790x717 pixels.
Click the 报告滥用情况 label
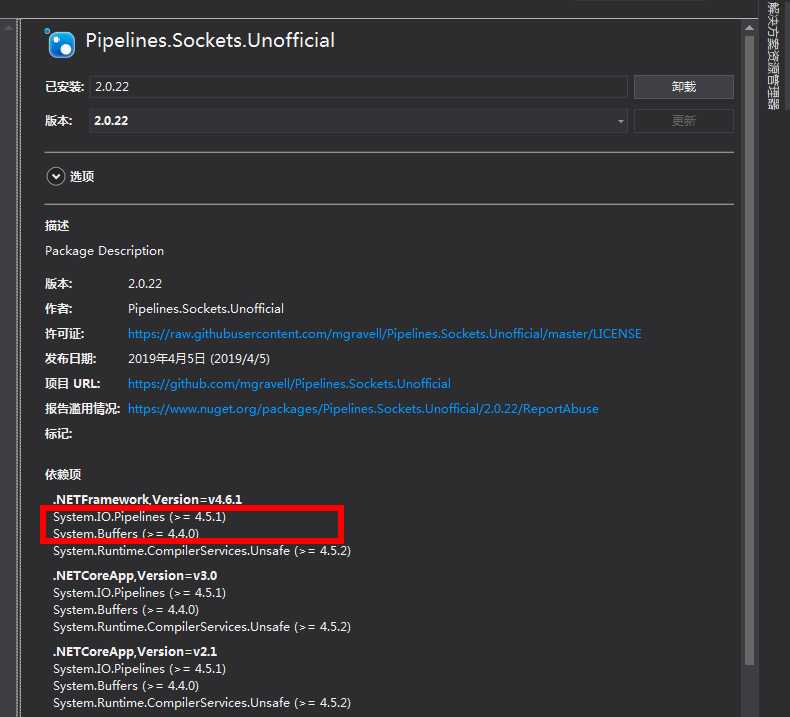pos(83,409)
